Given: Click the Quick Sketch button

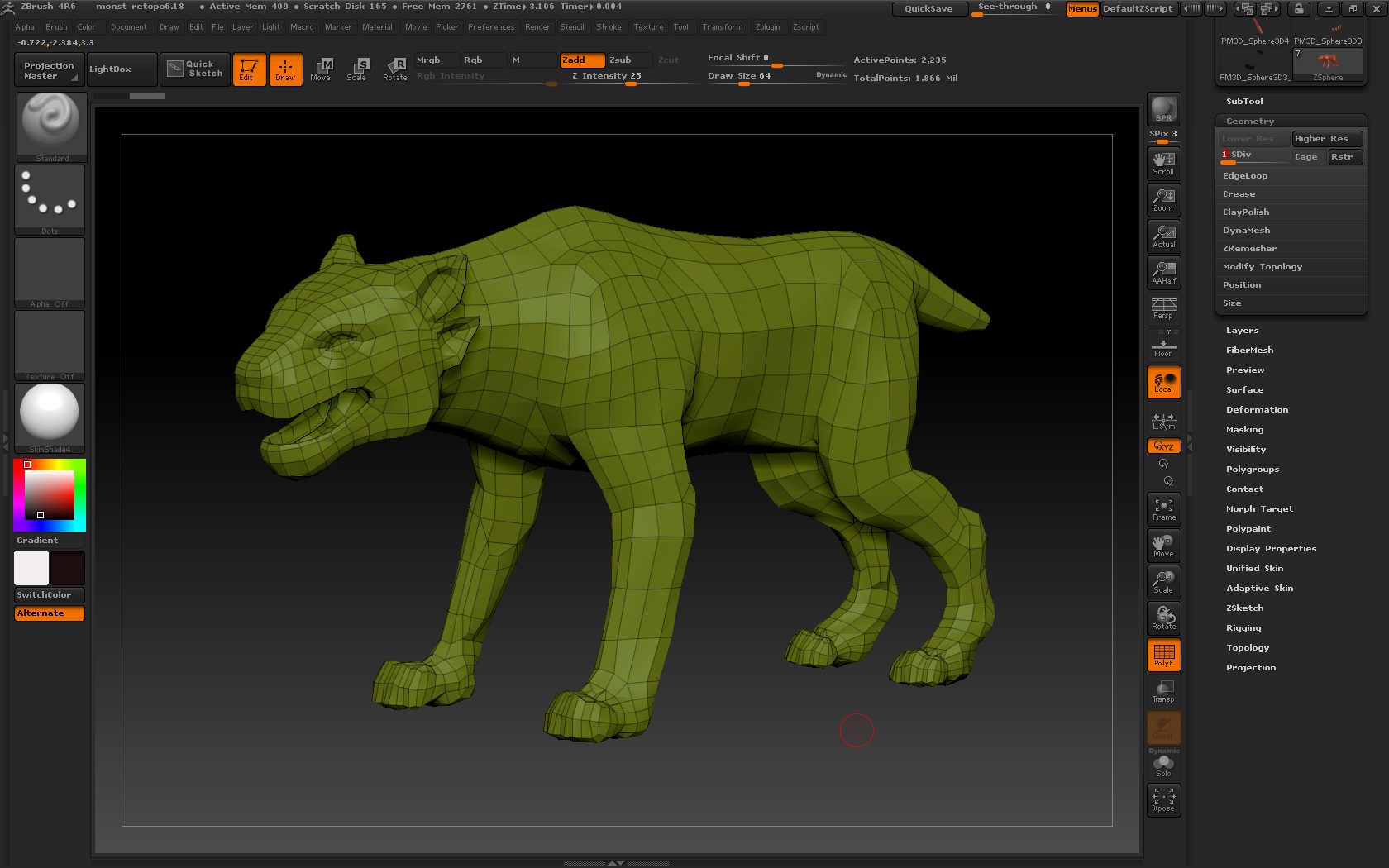Looking at the screenshot, I should (x=194, y=69).
